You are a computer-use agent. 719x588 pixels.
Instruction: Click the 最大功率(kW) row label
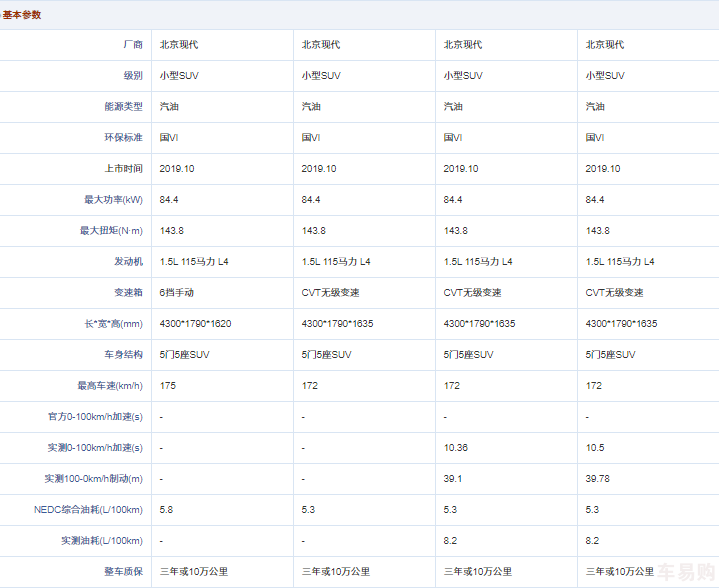pyautogui.click(x=113, y=200)
